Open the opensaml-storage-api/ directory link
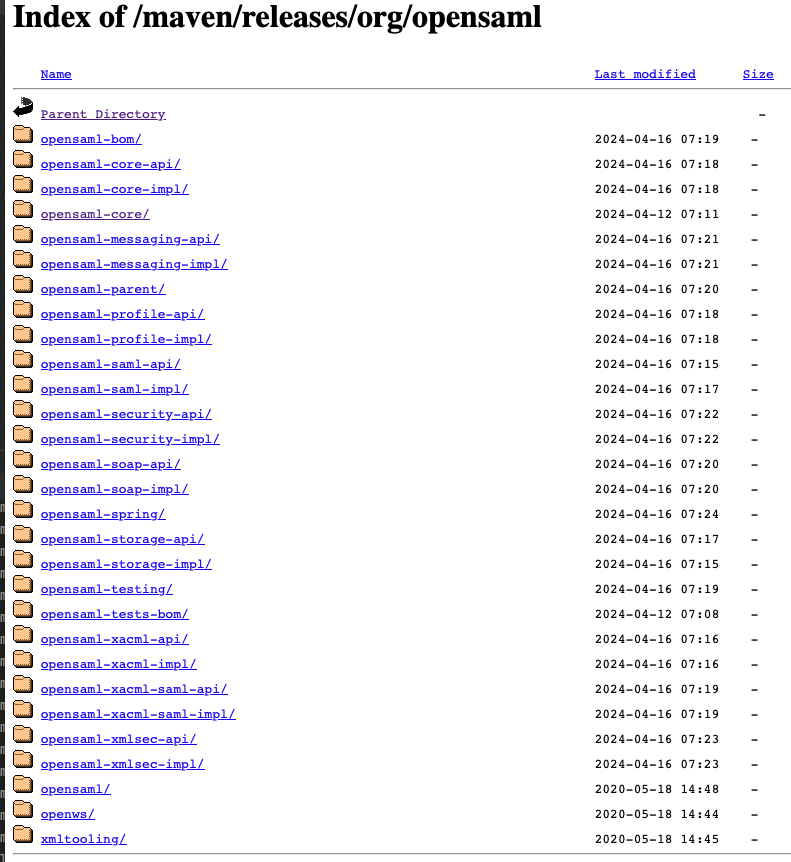Screen dimensions: 791x862 122,540
